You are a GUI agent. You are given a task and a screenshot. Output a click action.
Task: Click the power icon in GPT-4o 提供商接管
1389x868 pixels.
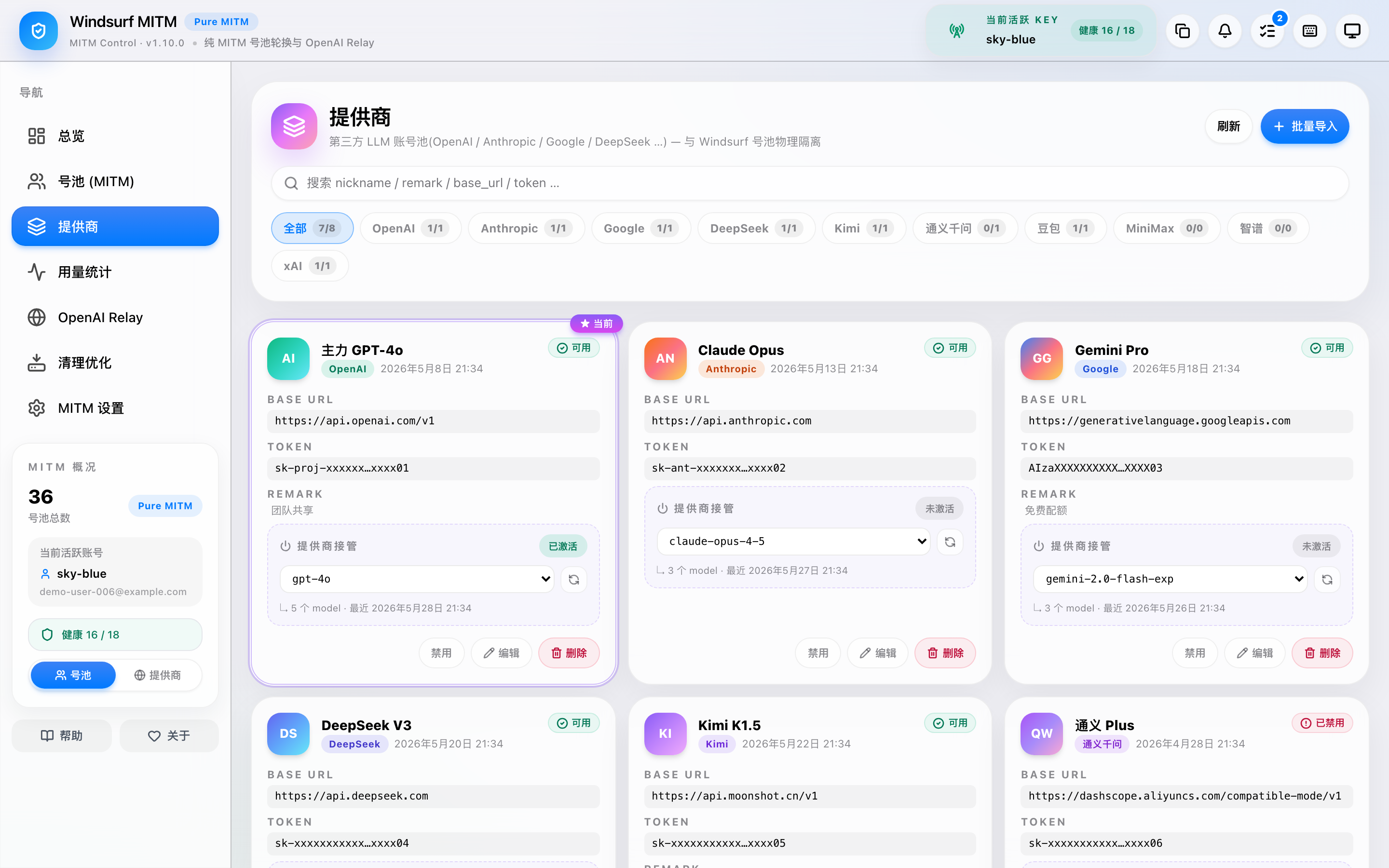point(285,546)
